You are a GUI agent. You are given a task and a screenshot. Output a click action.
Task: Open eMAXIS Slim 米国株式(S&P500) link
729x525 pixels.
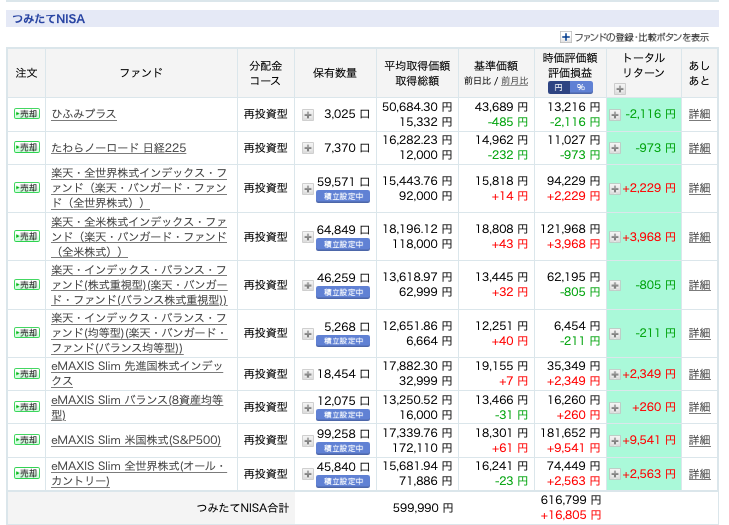pyautogui.click(x=136, y=440)
